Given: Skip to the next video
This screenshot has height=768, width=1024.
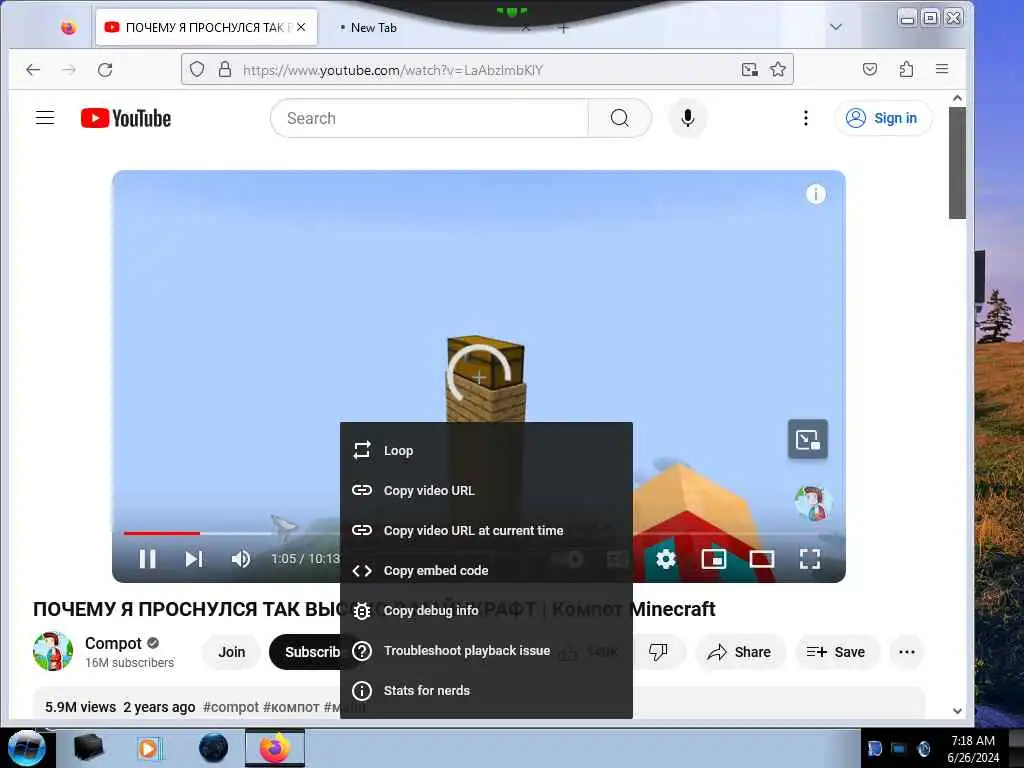Looking at the screenshot, I should tap(194, 559).
